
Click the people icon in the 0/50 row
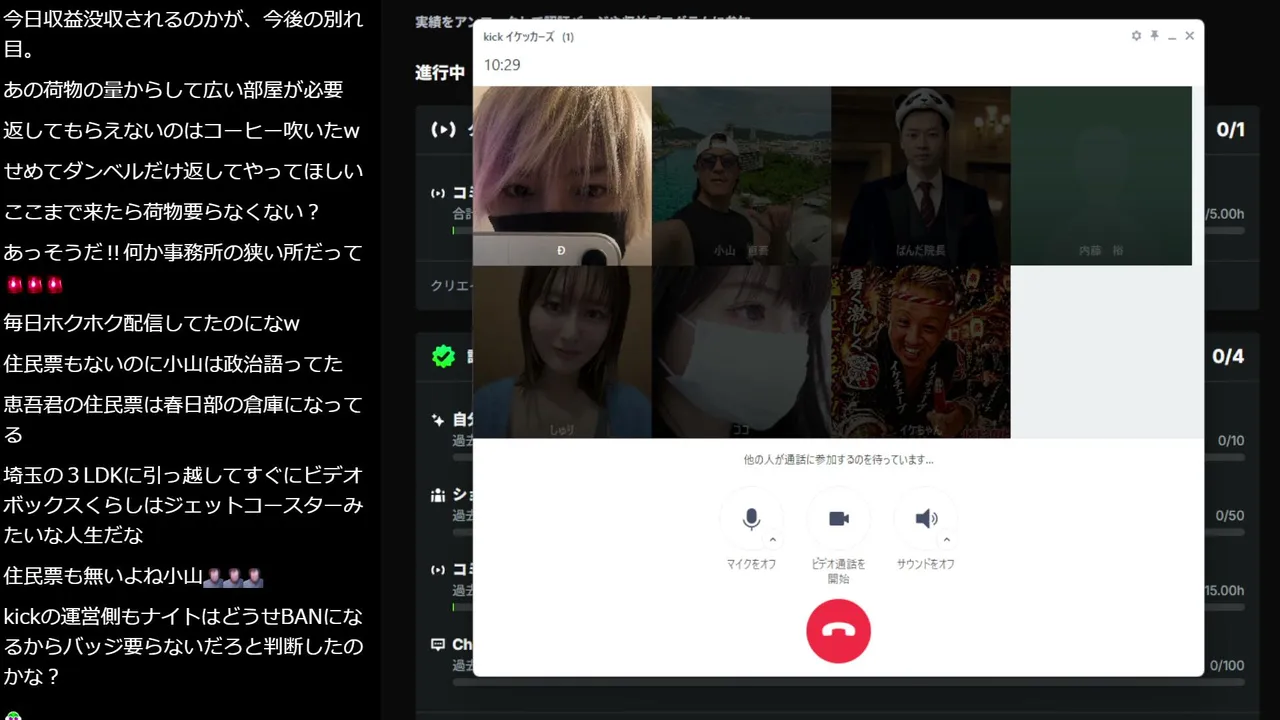pos(438,495)
